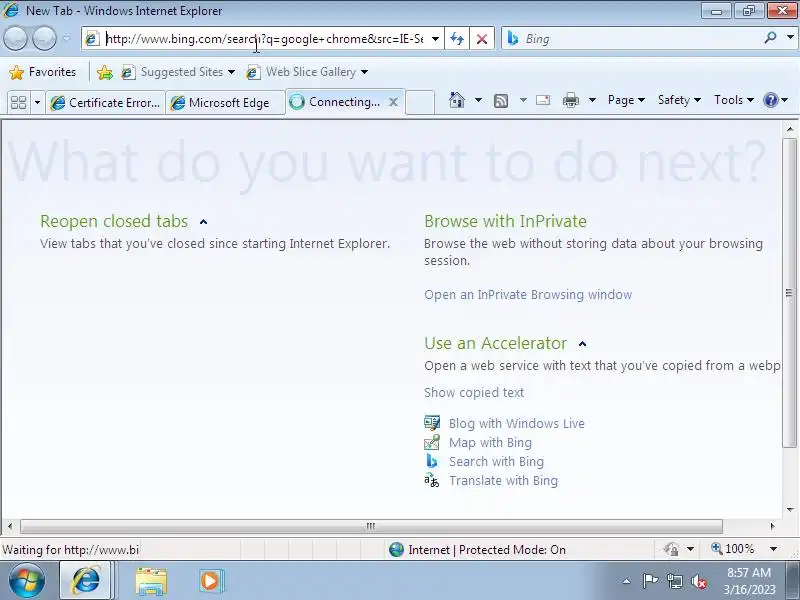Click the 100% zoom level button
This screenshot has height=600, width=800.
point(733,549)
